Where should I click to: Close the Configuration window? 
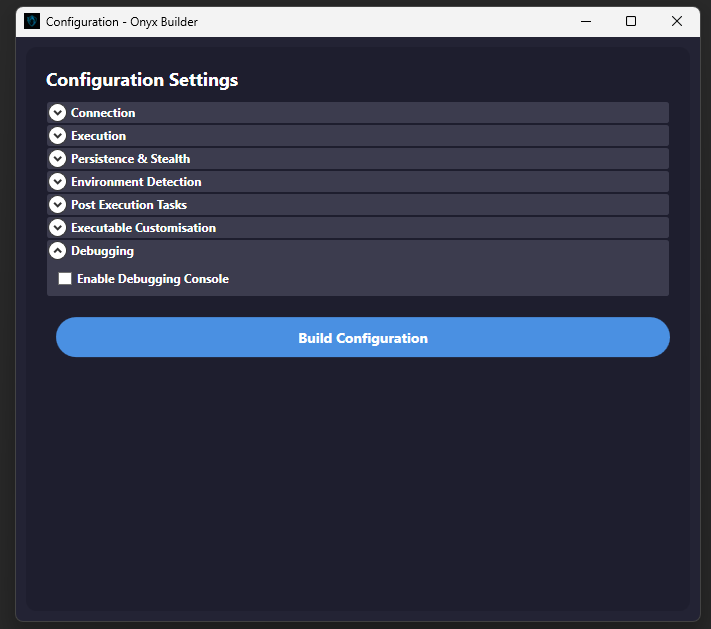click(x=677, y=21)
